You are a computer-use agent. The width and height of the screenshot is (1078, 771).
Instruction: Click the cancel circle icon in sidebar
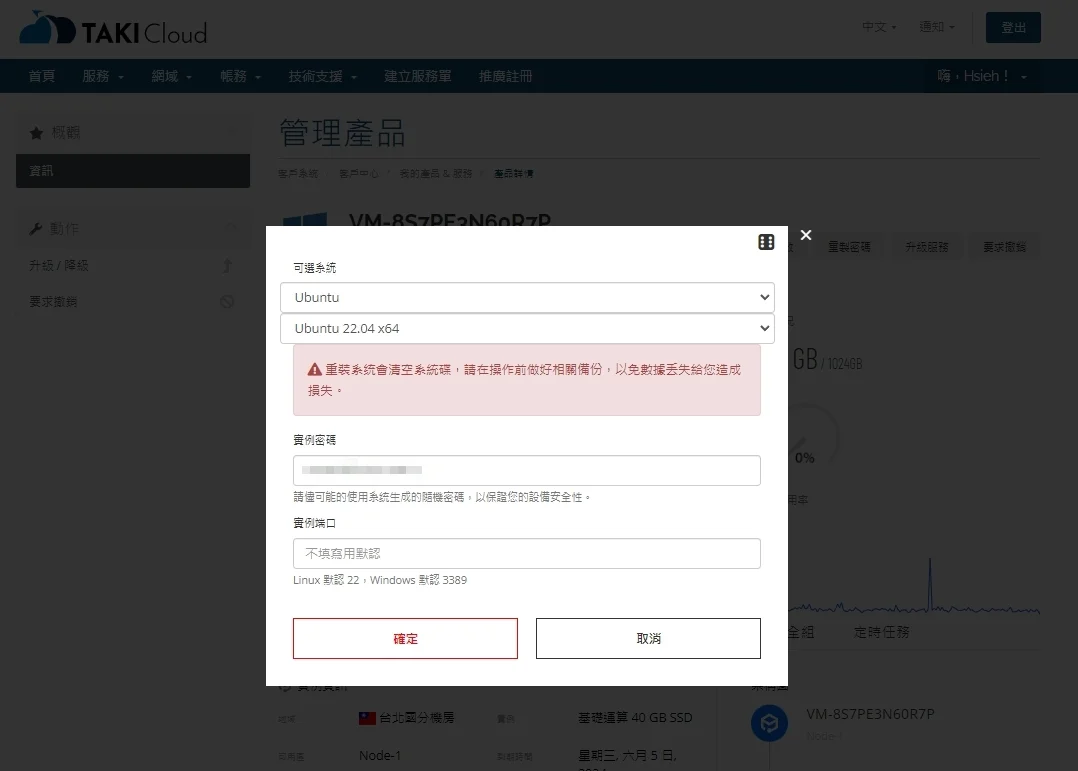click(x=227, y=302)
